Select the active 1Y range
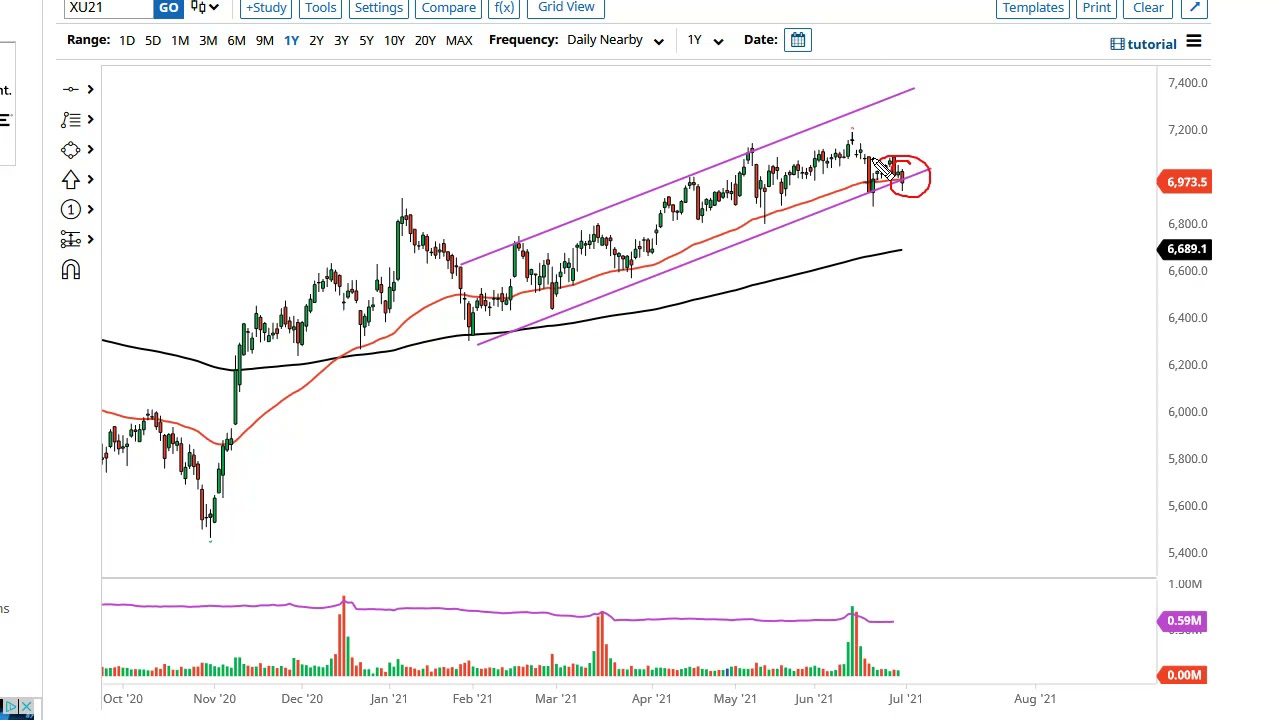The width and height of the screenshot is (1280, 720). (x=291, y=40)
